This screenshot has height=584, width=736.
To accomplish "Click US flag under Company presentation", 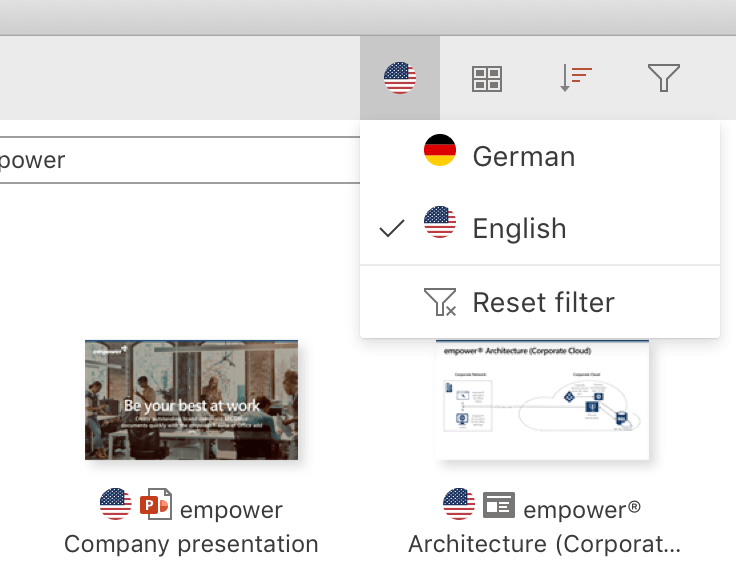I will 116,506.
